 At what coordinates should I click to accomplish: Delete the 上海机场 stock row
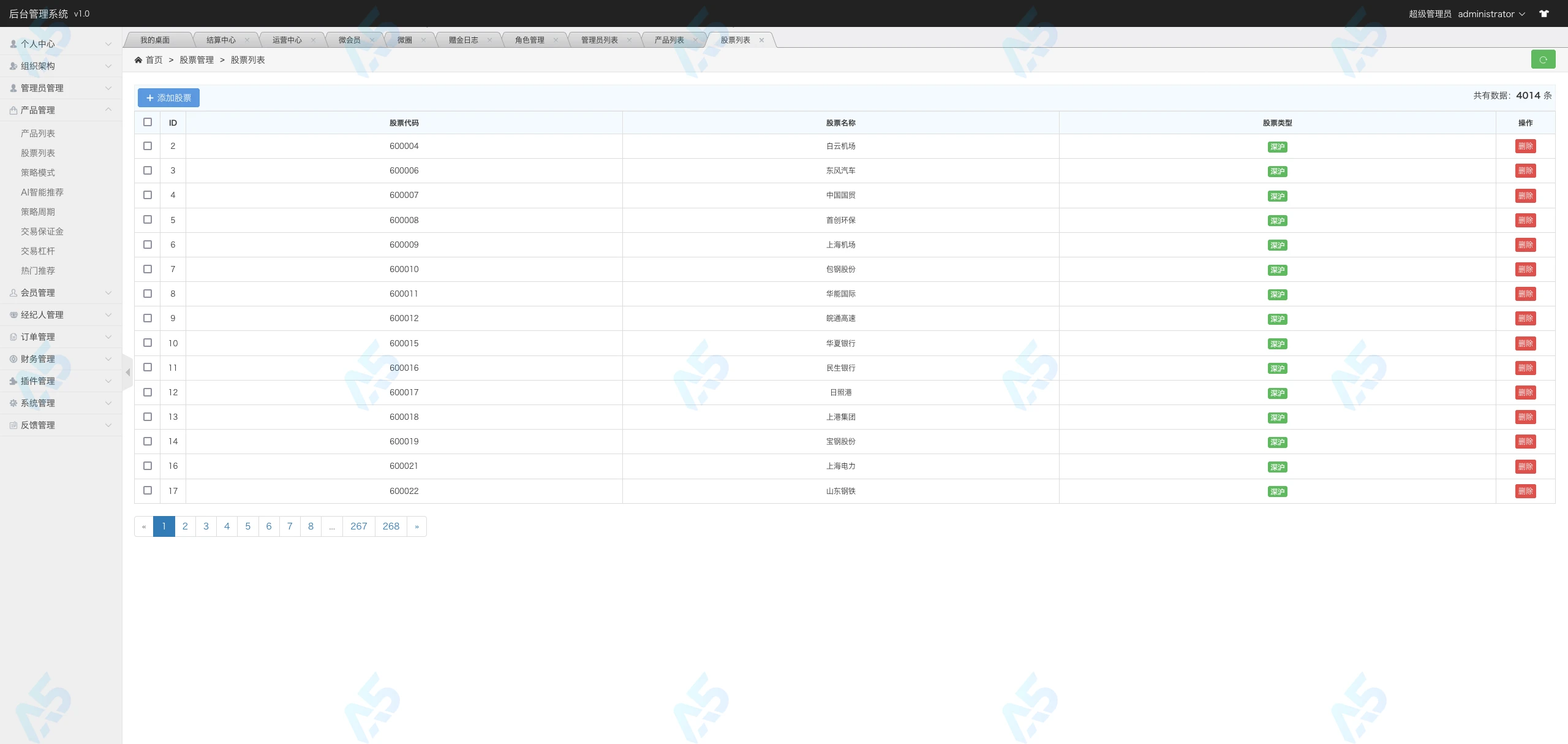tap(1525, 245)
